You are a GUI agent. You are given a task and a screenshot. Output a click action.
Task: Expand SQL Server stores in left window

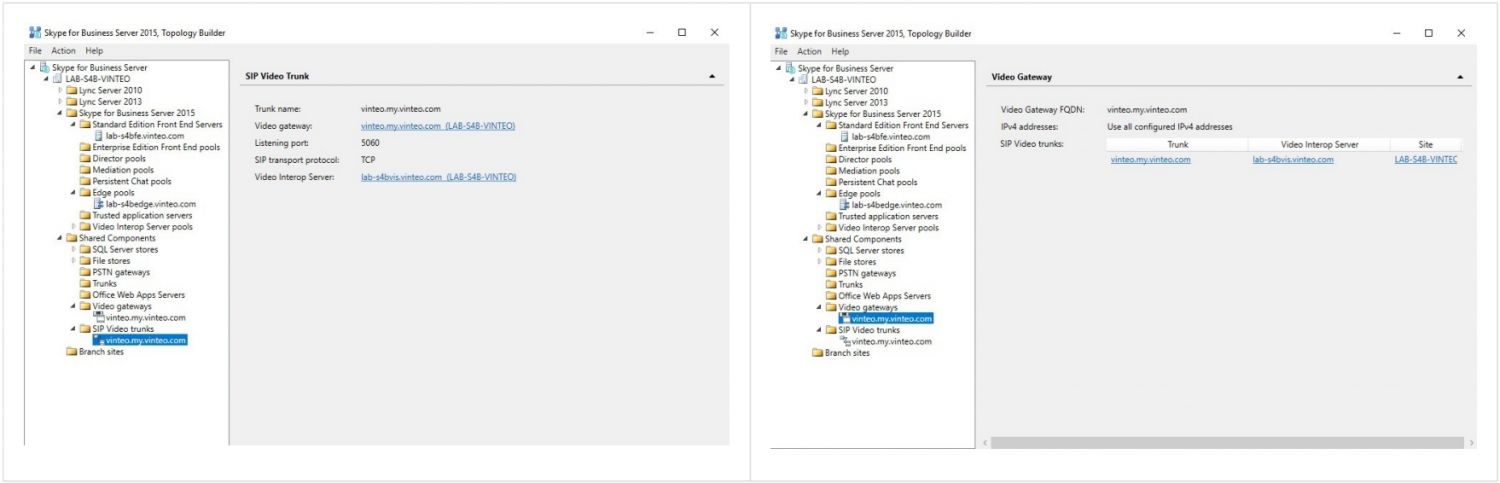[x=73, y=250]
